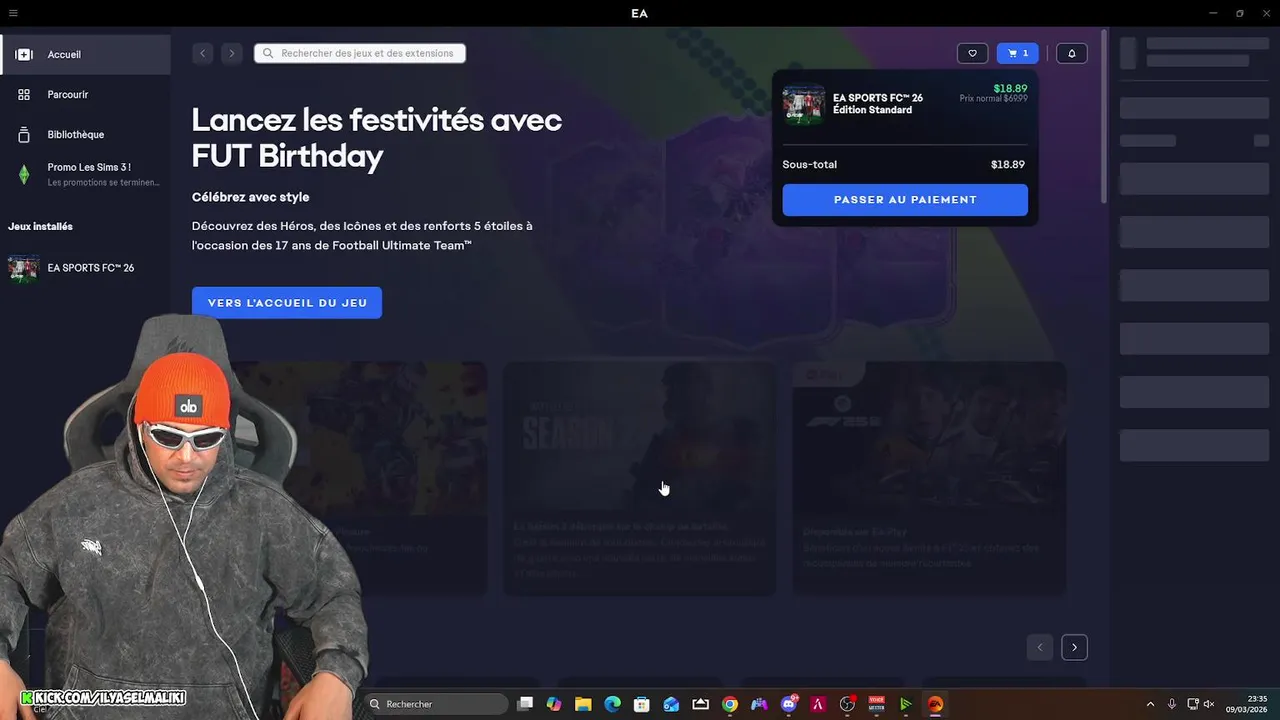Toggle the cart button showing 1 item
This screenshot has width=1280, height=720.
click(x=1018, y=53)
